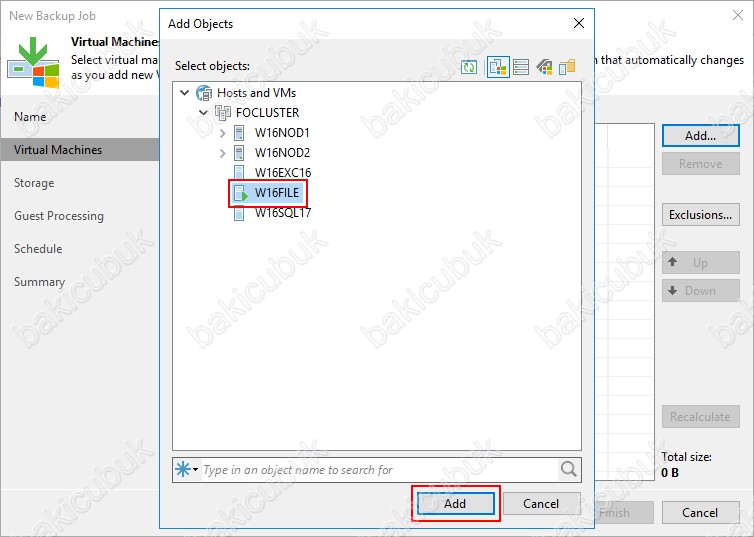Viewport: 754px width, 537px height.
Task: Click the magnifier search icon
Action: point(569,469)
